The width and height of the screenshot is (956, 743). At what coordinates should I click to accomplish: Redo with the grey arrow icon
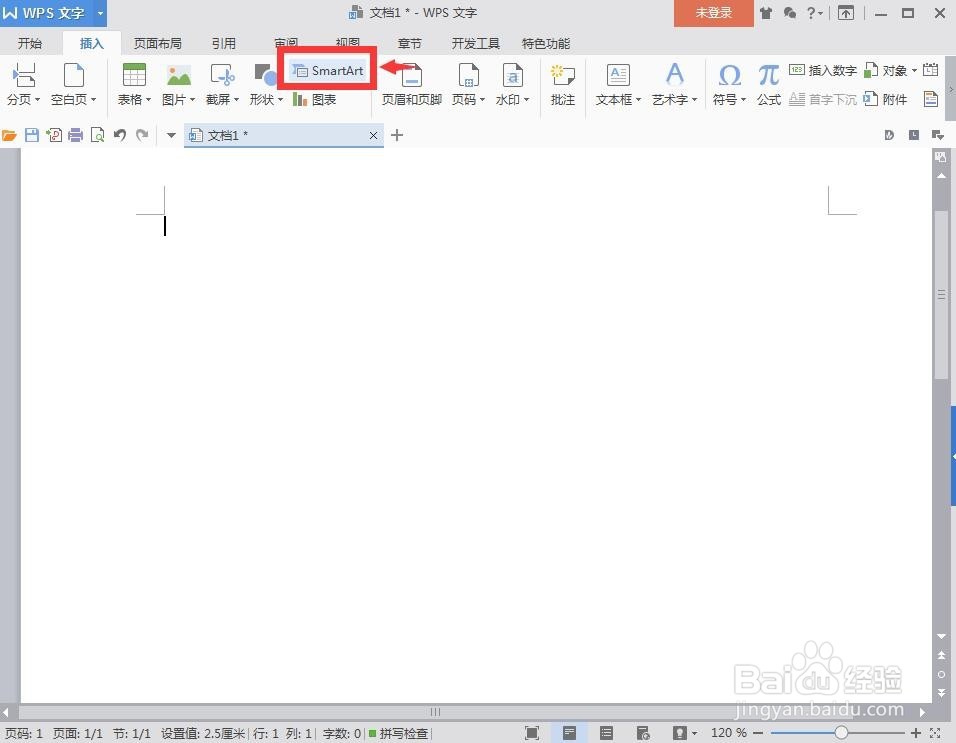pos(142,135)
